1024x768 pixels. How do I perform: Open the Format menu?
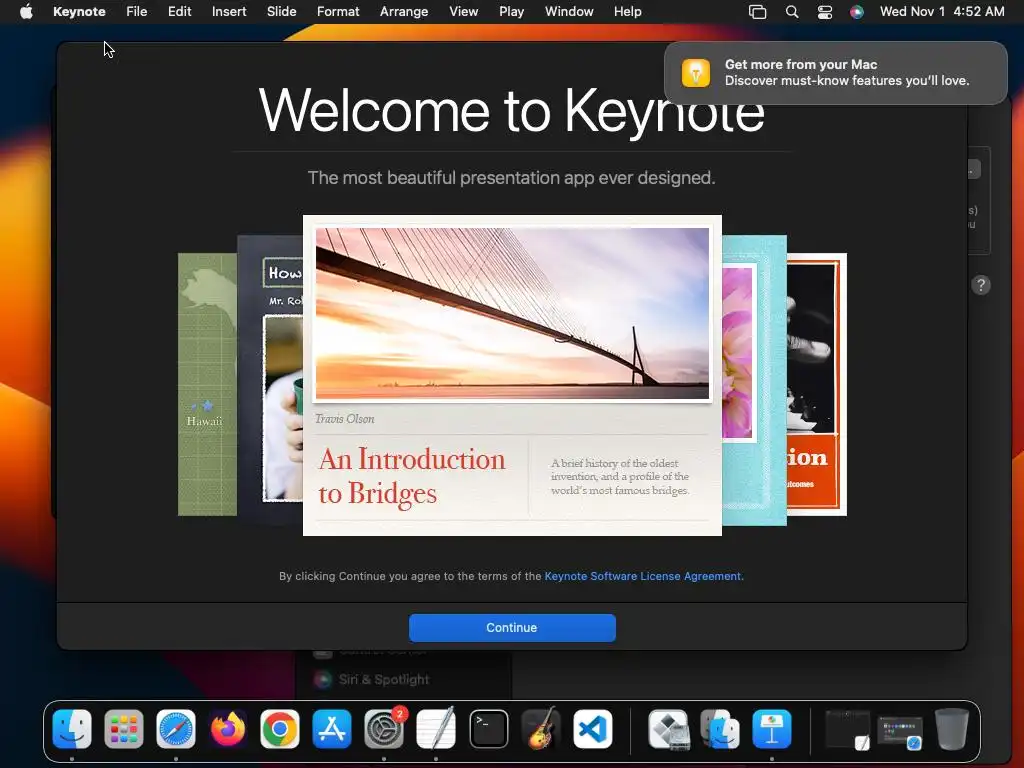[x=338, y=12]
